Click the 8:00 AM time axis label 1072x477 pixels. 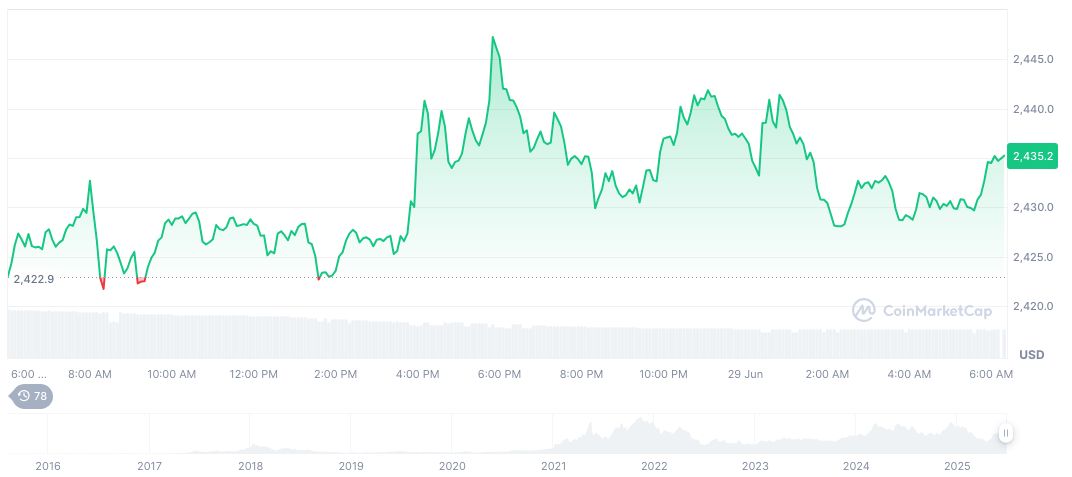tap(89, 374)
